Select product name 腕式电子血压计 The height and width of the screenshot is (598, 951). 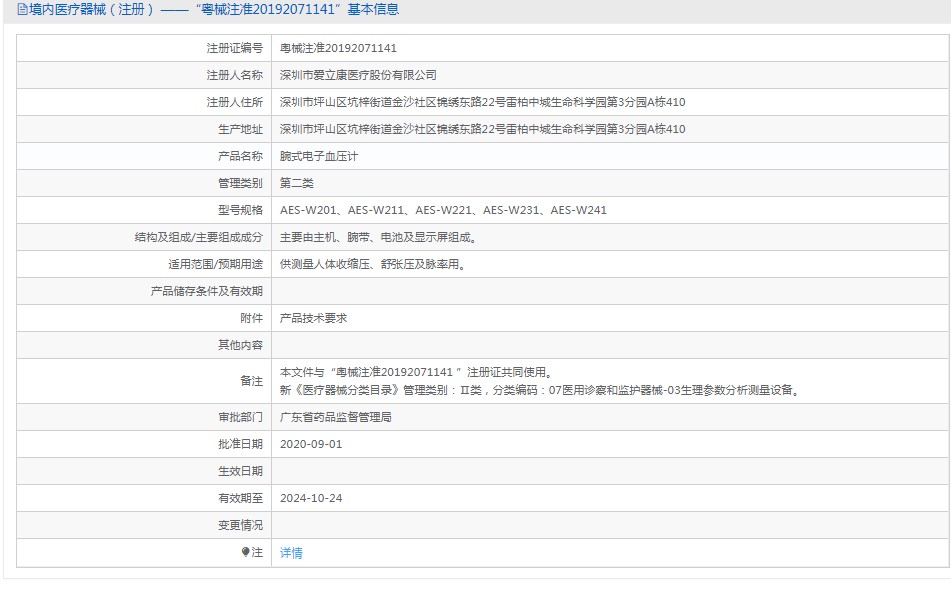[318, 156]
